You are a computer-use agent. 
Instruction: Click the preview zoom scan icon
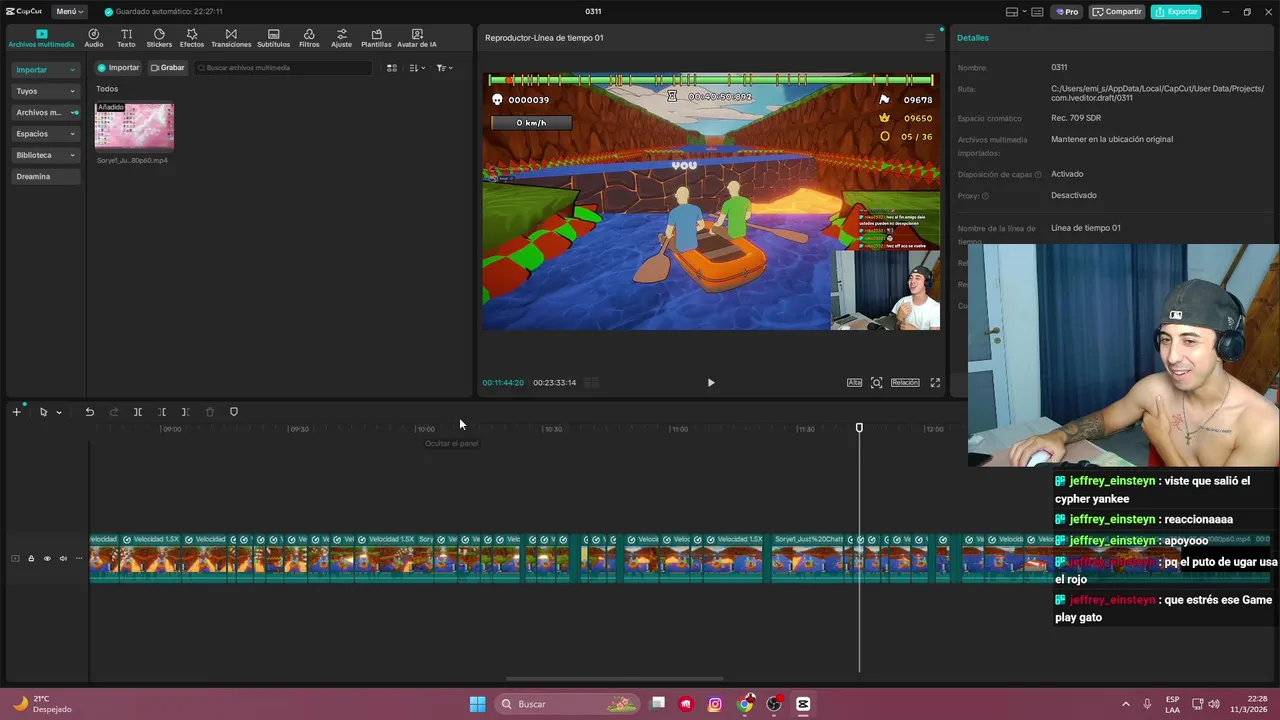(877, 383)
